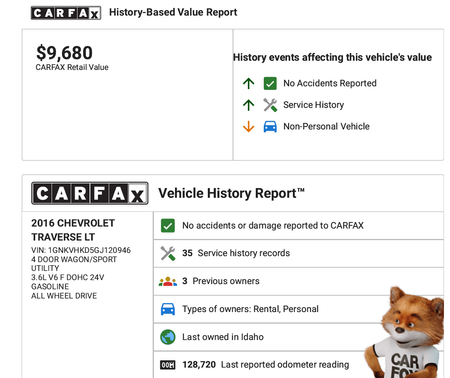Click the 35 Service history records row

(x=298, y=253)
